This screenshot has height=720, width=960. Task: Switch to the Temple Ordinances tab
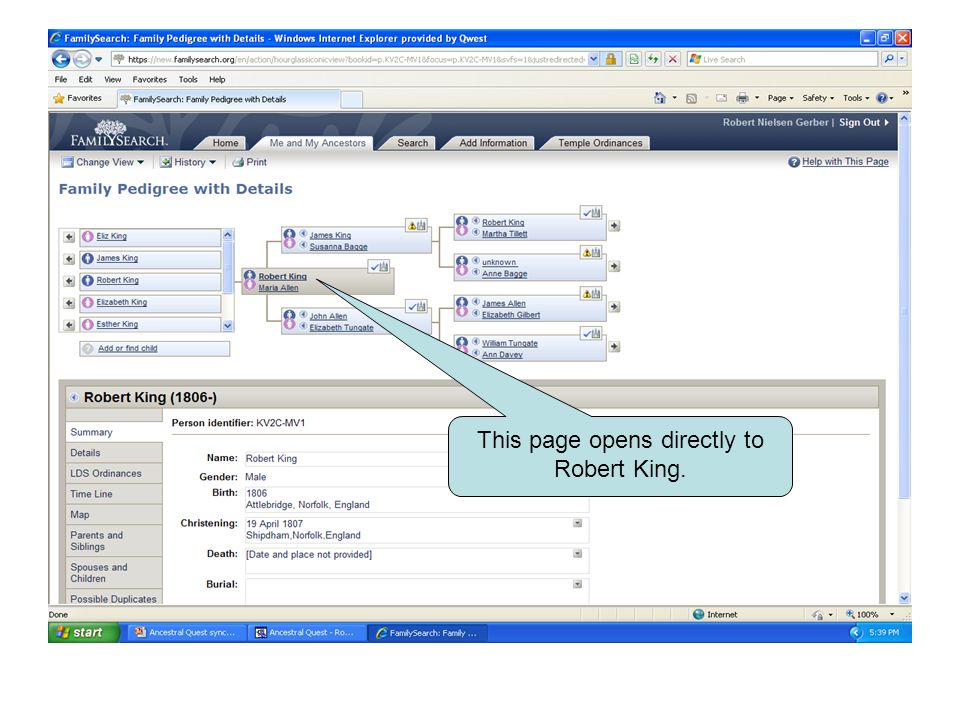pyautogui.click(x=600, y=143)
